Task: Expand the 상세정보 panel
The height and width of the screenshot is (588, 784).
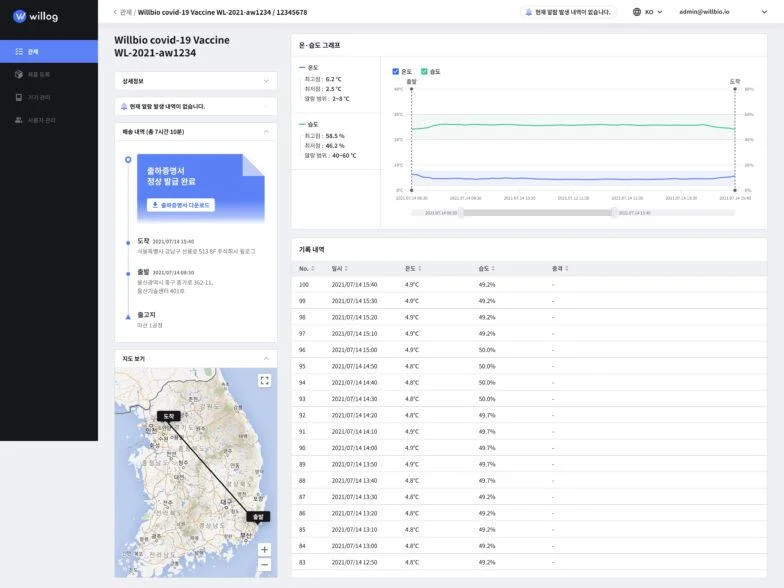Action: click(x=196, y=81)
